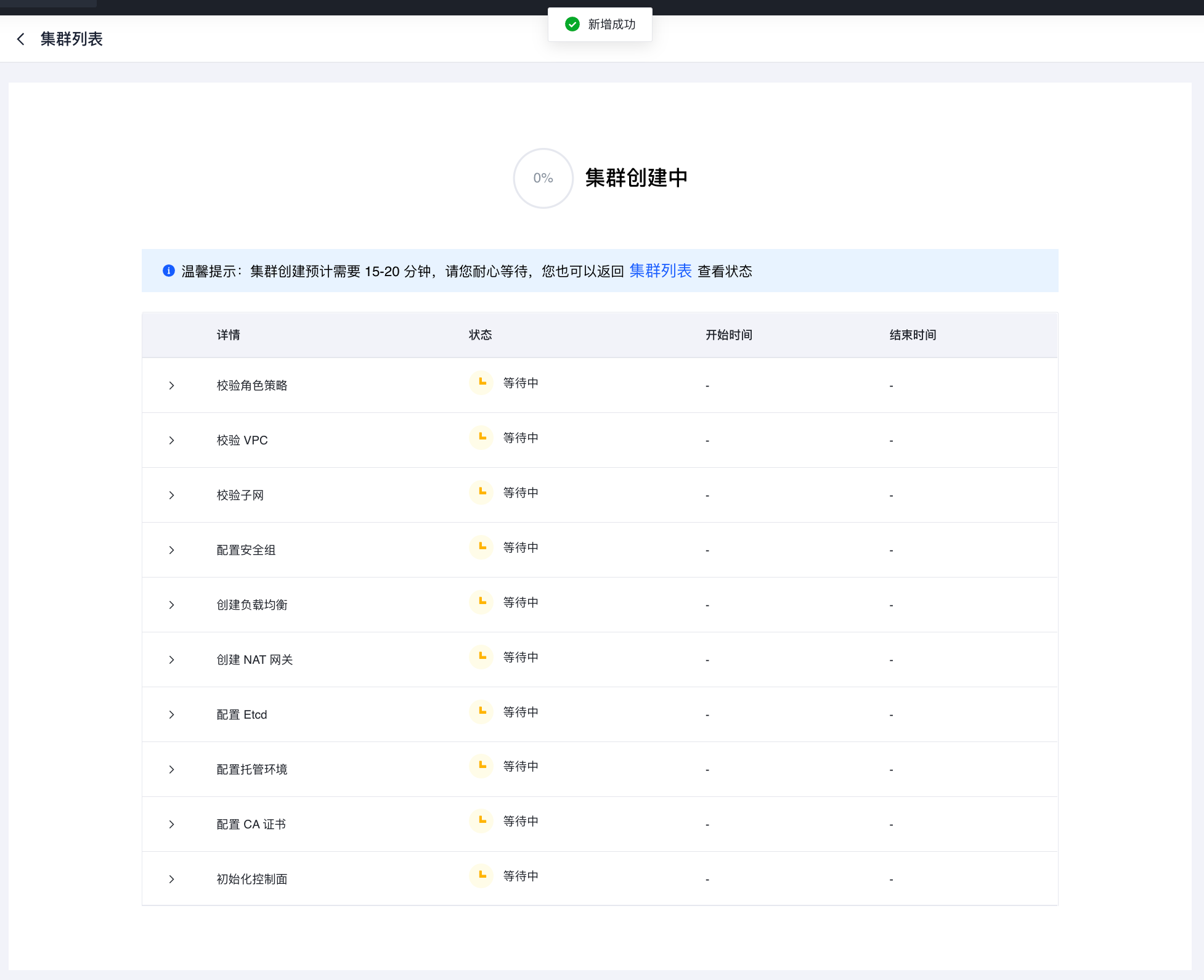The image size is (1204, 980).
Task: Click the 0% progress circle
Action: pyautogui.click(x=543, y=178)
